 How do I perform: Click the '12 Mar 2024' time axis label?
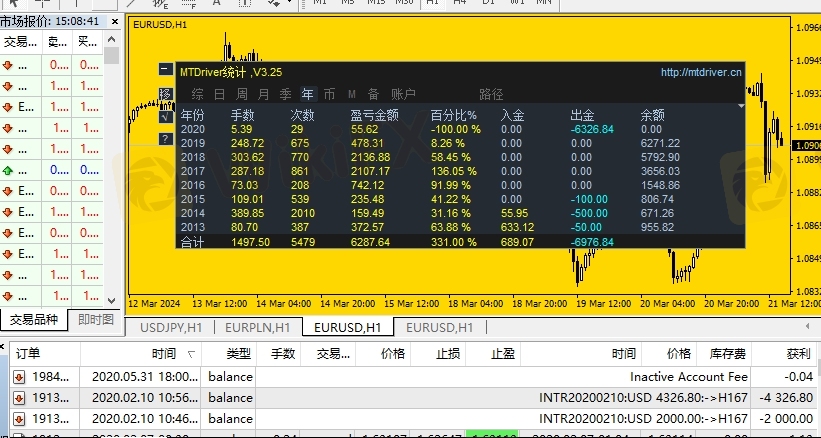(x=154, y=304)
